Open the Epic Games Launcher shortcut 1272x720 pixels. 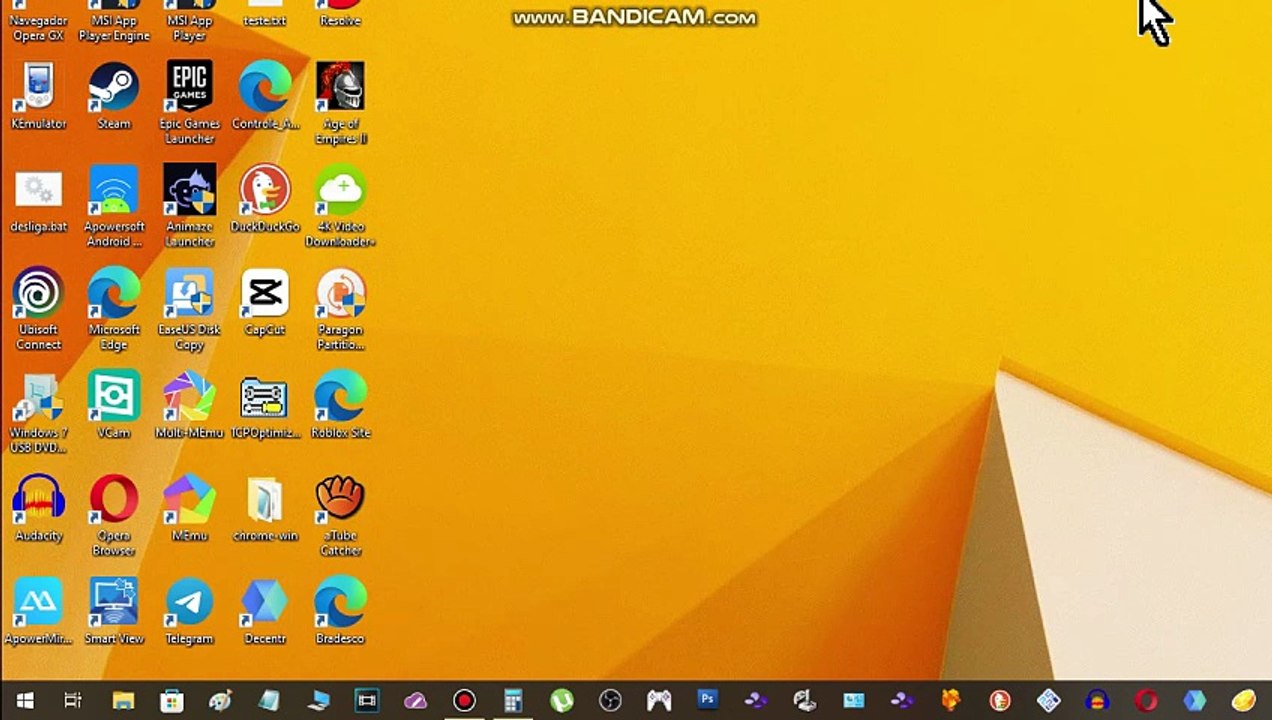point(189,104)
